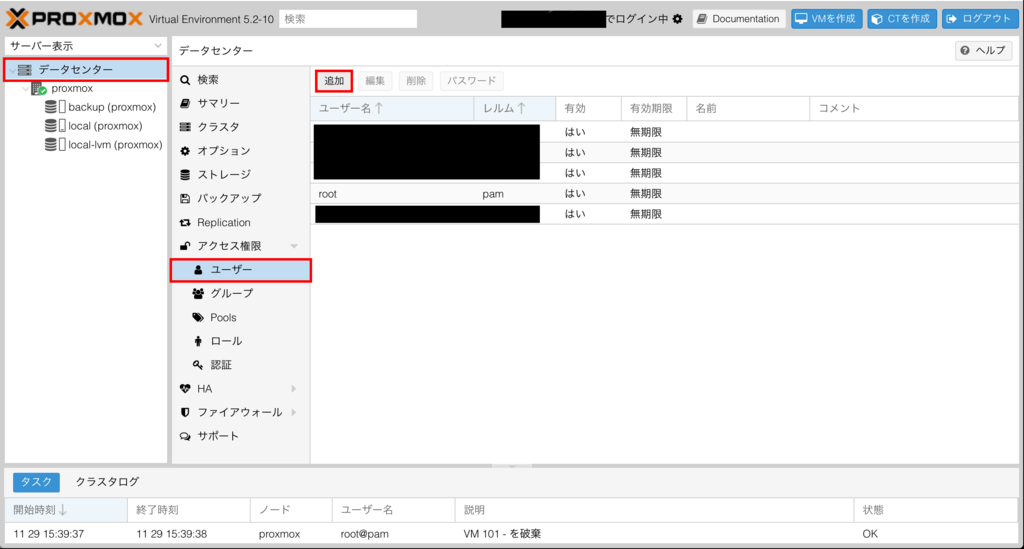The height and width of the screenshot is (549, 1024).
Task: Click the 有効期限 column header
Action: [654, 108]
